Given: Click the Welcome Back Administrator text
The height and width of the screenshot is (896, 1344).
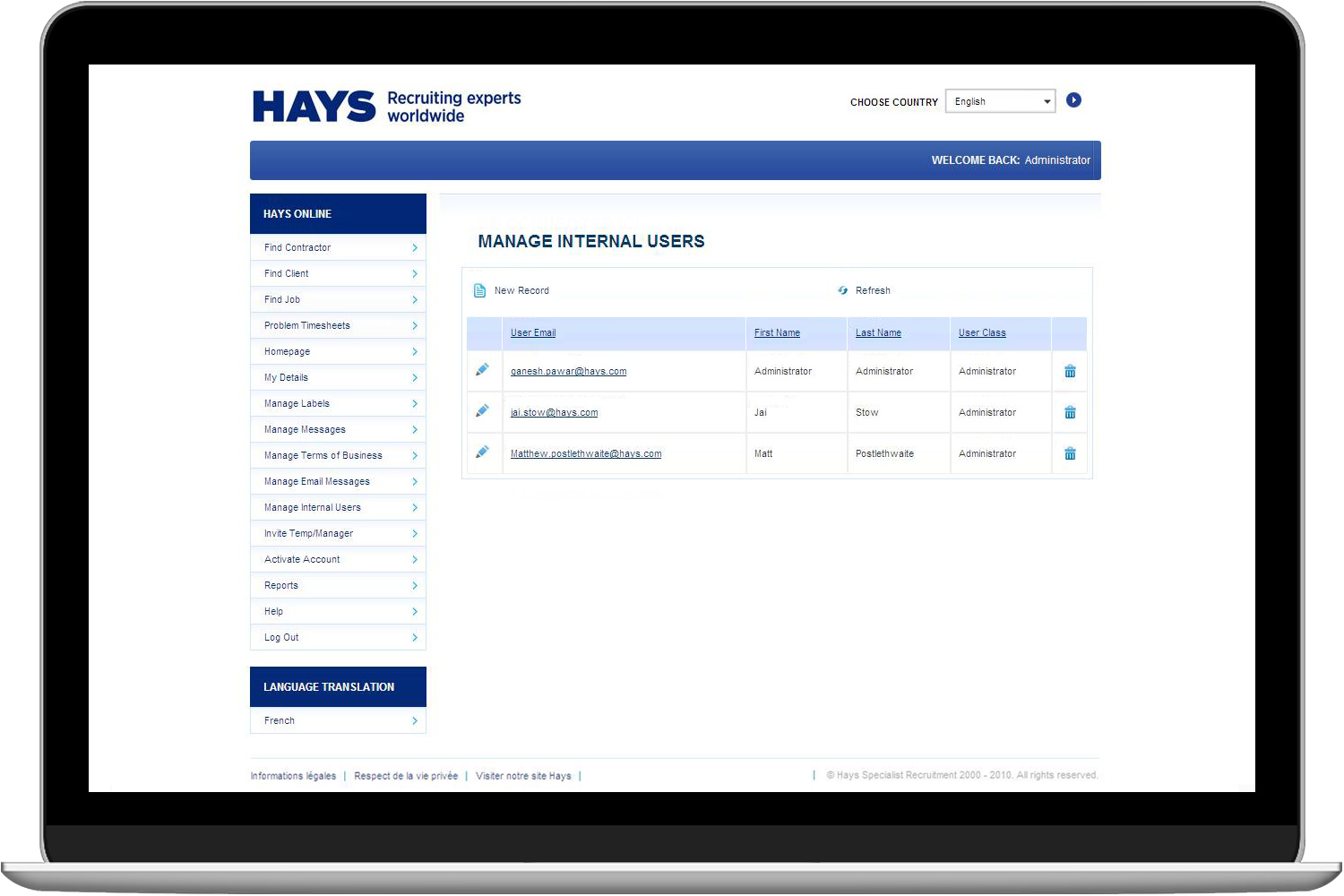Looking at the screenshot, I should coord(1011,160).
